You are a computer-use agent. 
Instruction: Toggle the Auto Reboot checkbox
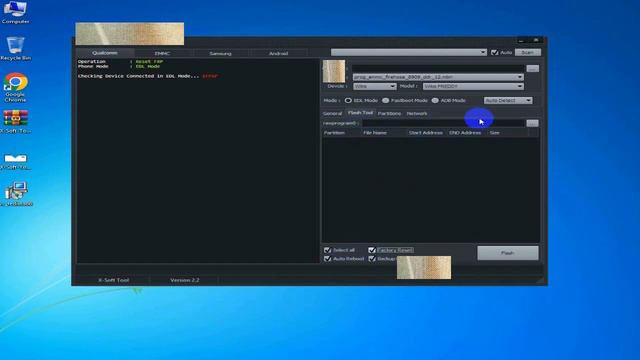coord(327,259)
